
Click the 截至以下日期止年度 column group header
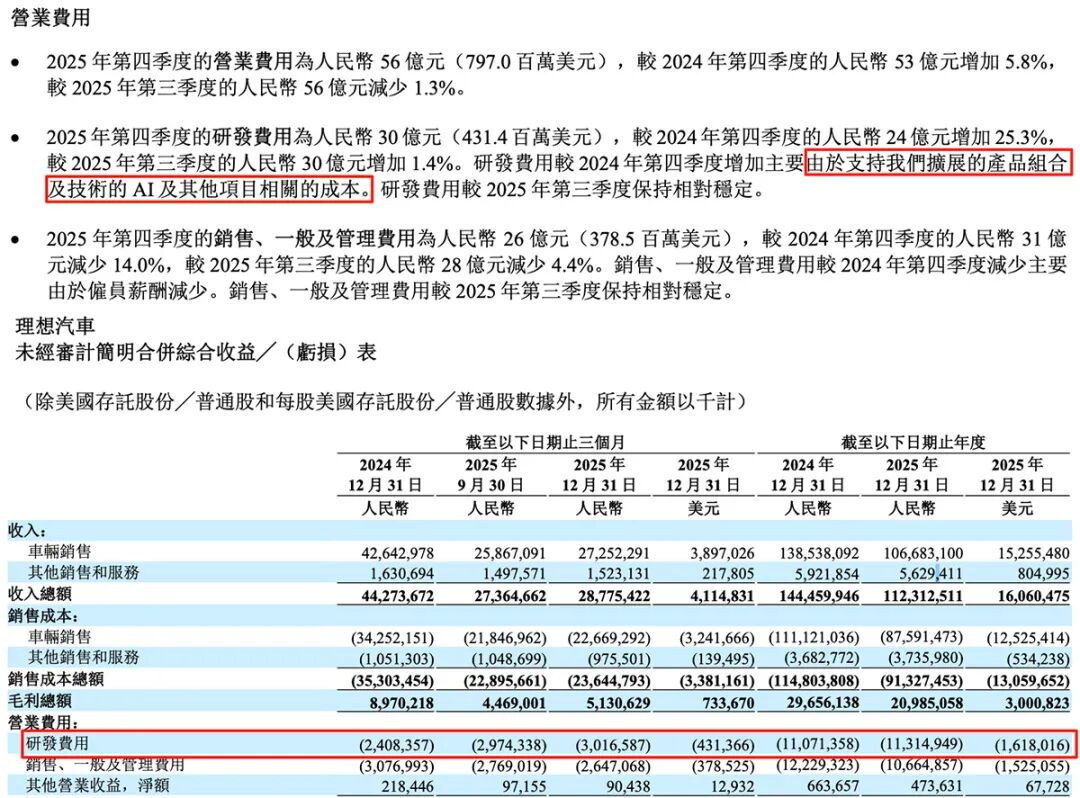click(913, 442)
